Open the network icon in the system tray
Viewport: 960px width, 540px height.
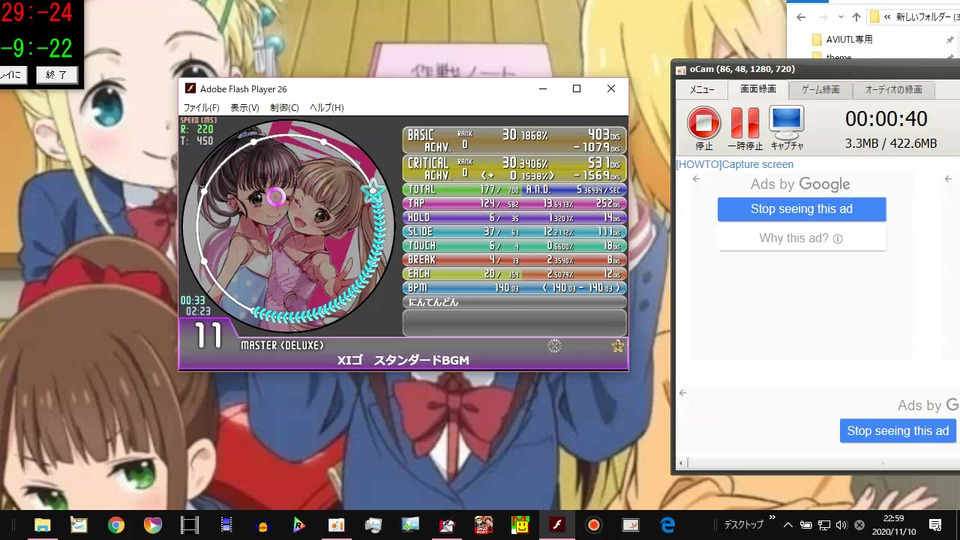(824, 525)
